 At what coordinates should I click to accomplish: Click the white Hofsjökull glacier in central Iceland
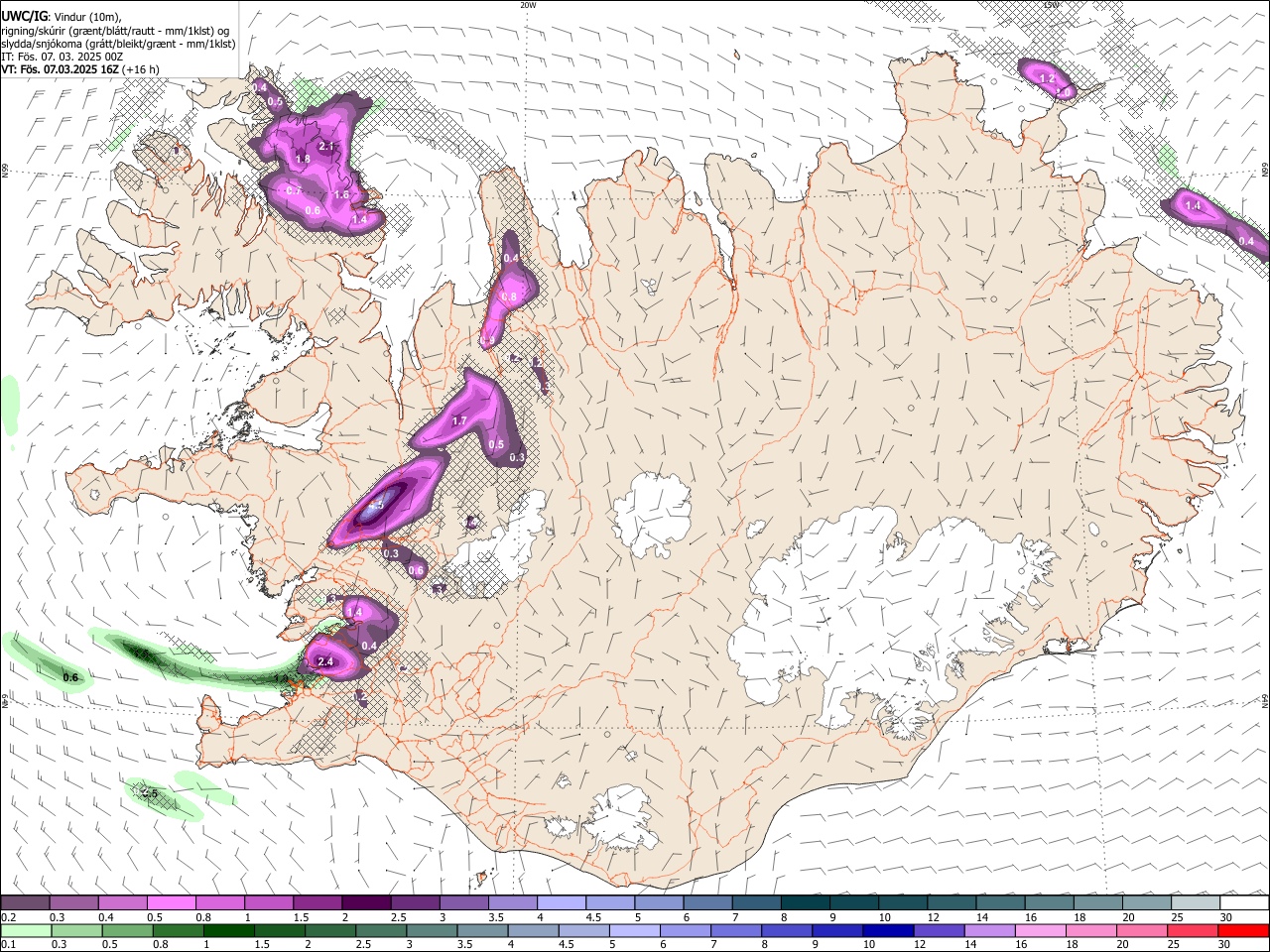652,514
